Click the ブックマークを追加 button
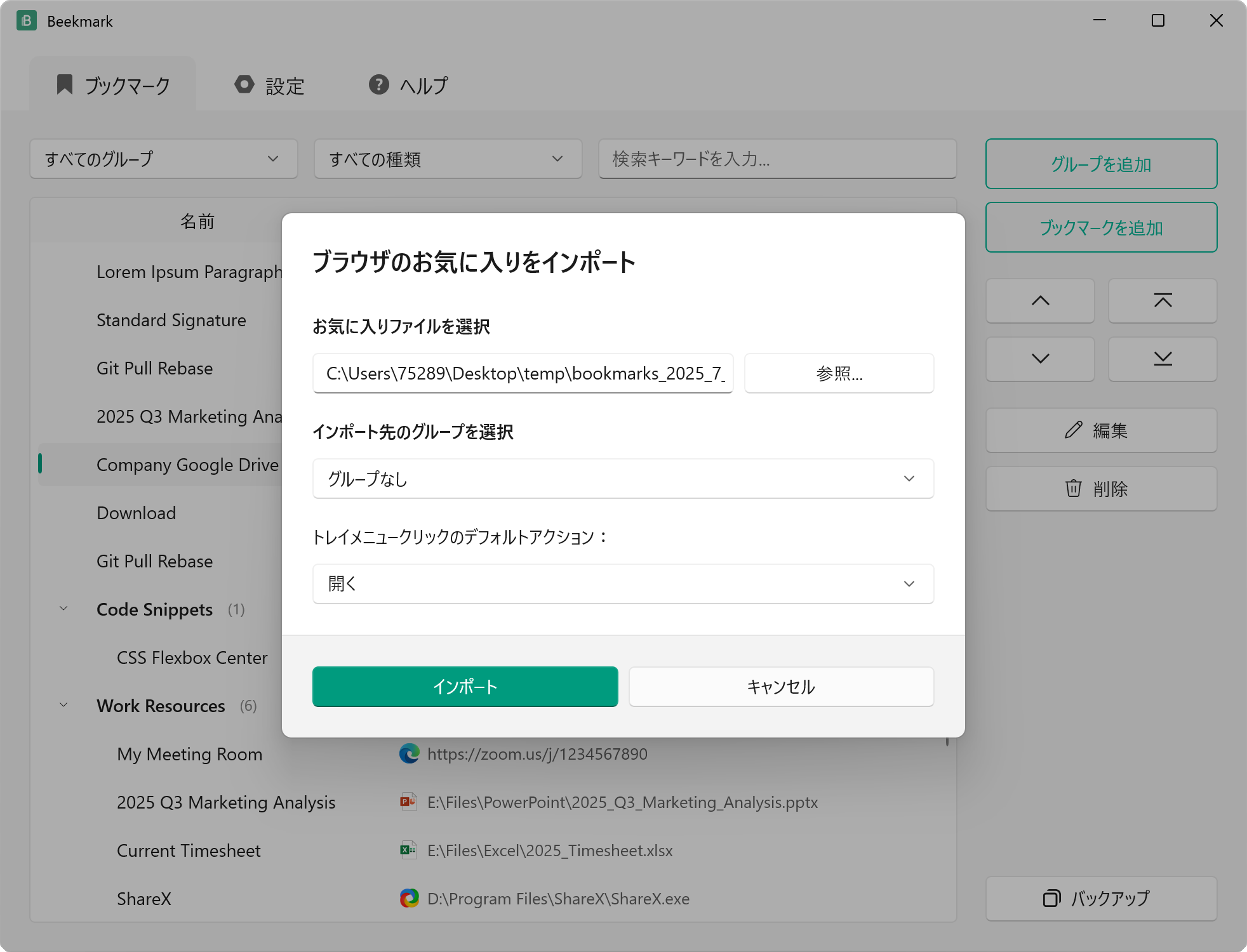The width and height of the screenshot is (1247, 952). pyautogui.click(x=1101, y=227)
